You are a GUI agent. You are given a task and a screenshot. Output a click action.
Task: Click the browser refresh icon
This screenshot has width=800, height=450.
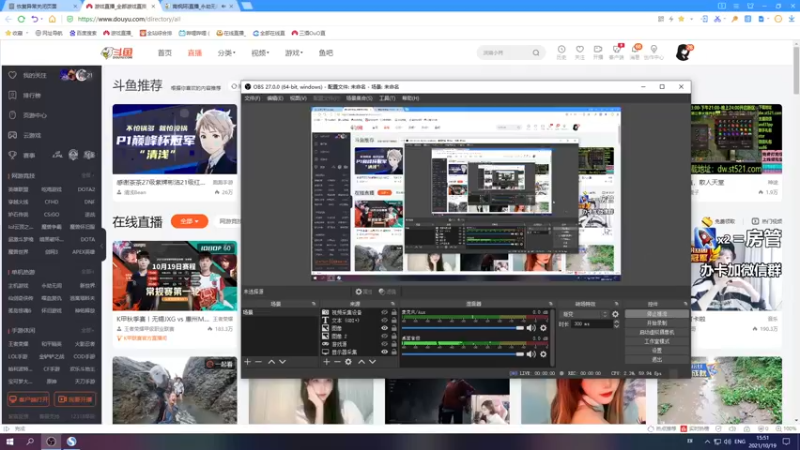(21, 19)
